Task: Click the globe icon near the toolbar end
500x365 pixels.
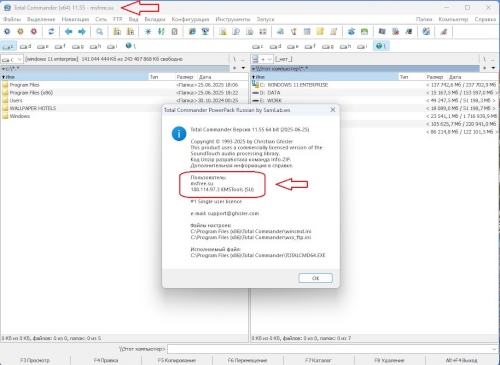Action: [426, 32]
